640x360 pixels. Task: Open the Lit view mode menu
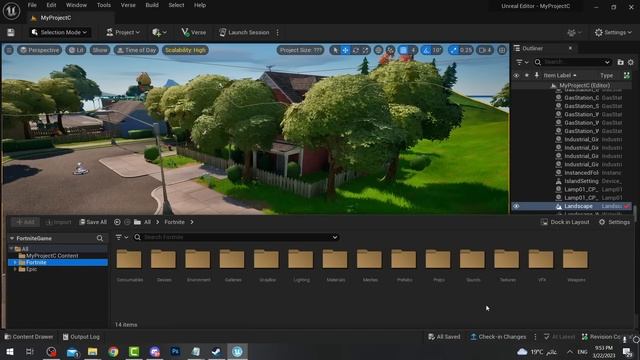(76, 50)
